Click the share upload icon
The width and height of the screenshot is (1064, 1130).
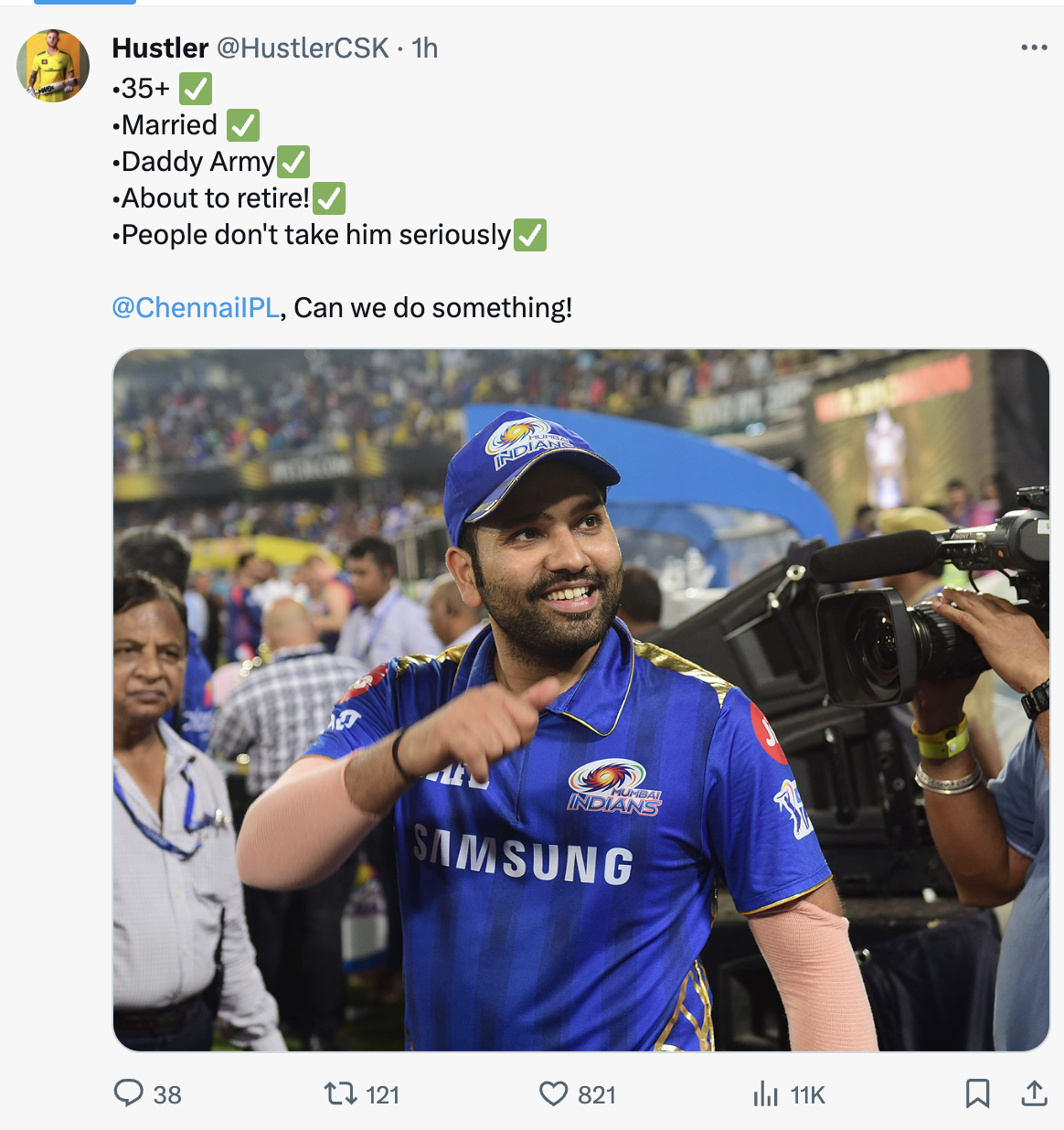coord(1034,1093)
